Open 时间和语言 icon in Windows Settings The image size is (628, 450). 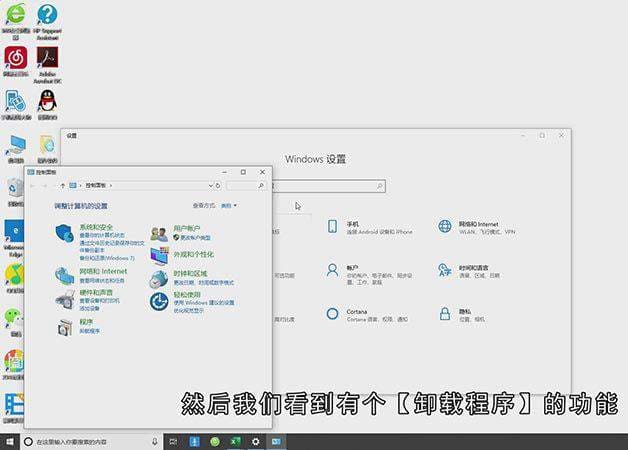coord(445,270)
